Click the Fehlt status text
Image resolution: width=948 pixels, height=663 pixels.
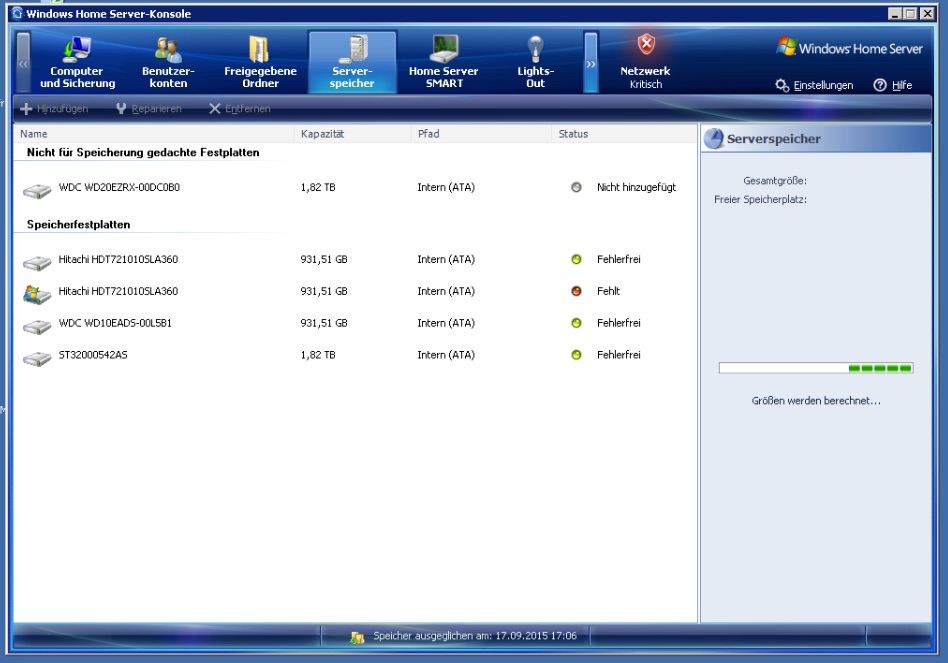click(x=608, y=291)
